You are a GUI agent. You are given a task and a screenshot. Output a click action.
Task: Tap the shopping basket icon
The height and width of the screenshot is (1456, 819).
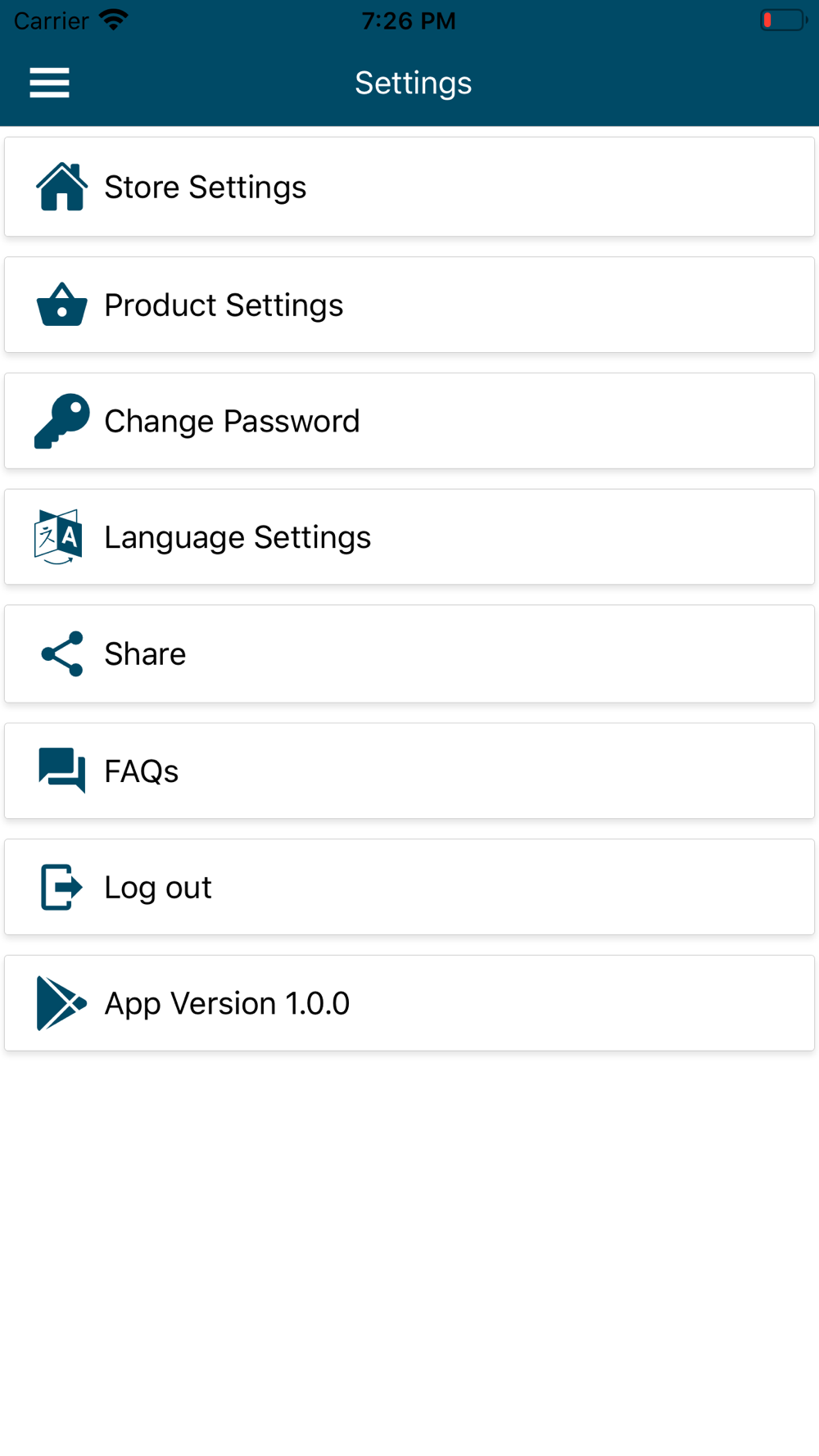(x=61, y=305)
